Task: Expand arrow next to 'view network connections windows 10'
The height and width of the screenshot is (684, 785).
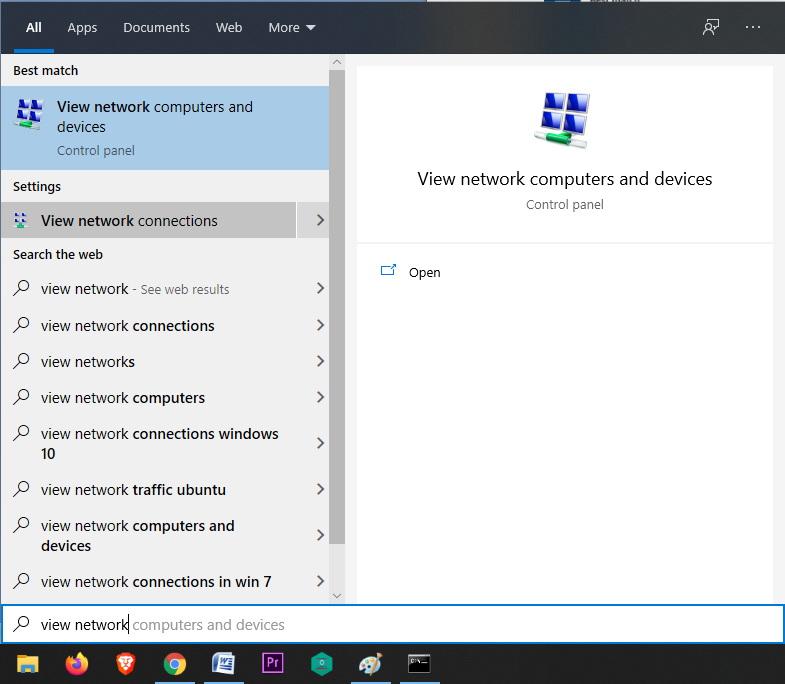Action: point(320,443)
